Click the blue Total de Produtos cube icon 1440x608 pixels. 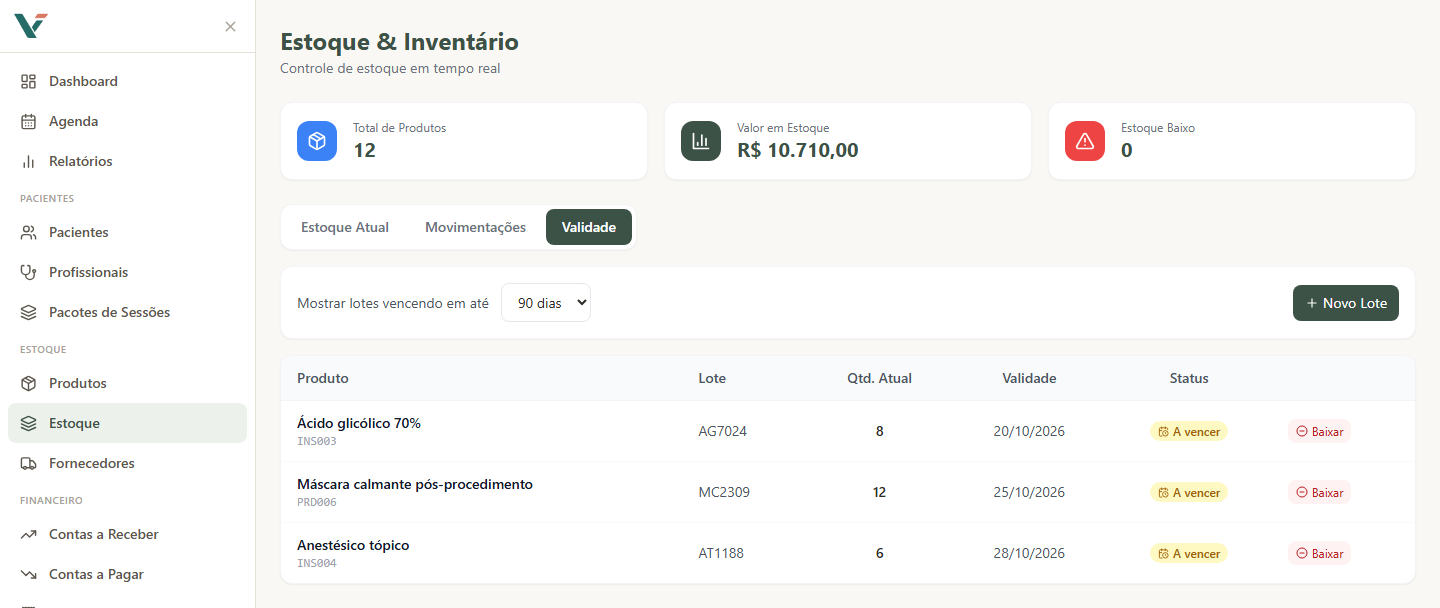(317, 141)
